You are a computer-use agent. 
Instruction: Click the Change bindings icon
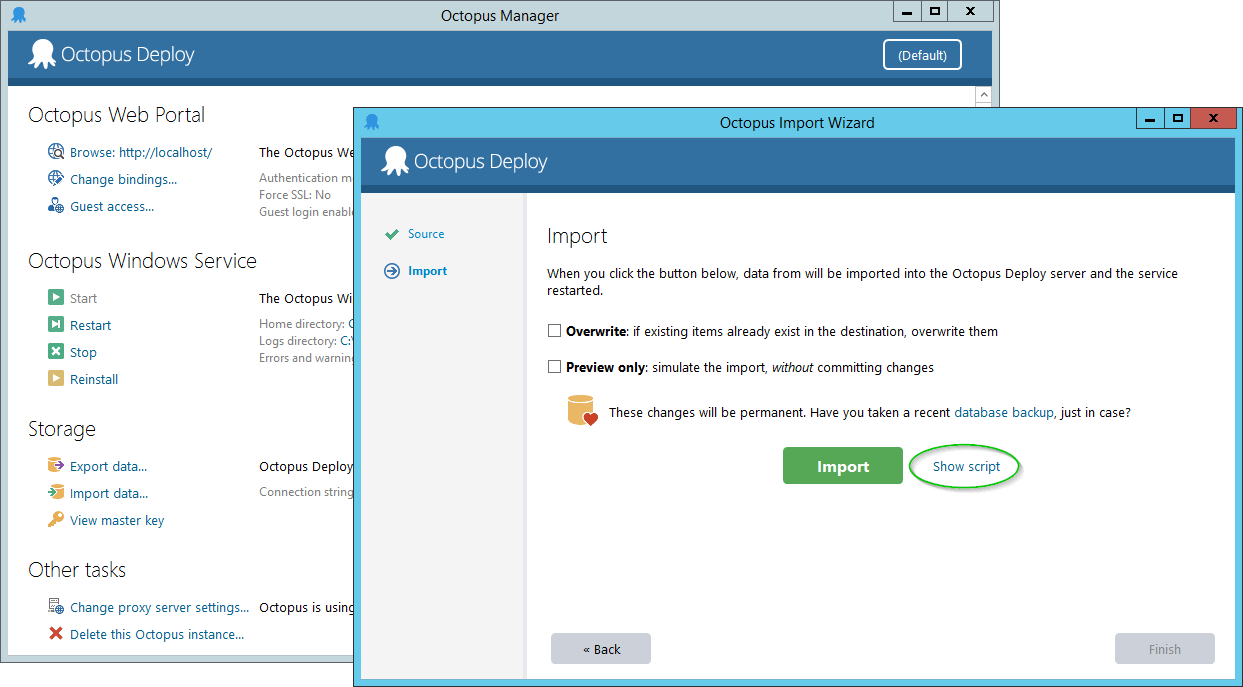[56, 179]
